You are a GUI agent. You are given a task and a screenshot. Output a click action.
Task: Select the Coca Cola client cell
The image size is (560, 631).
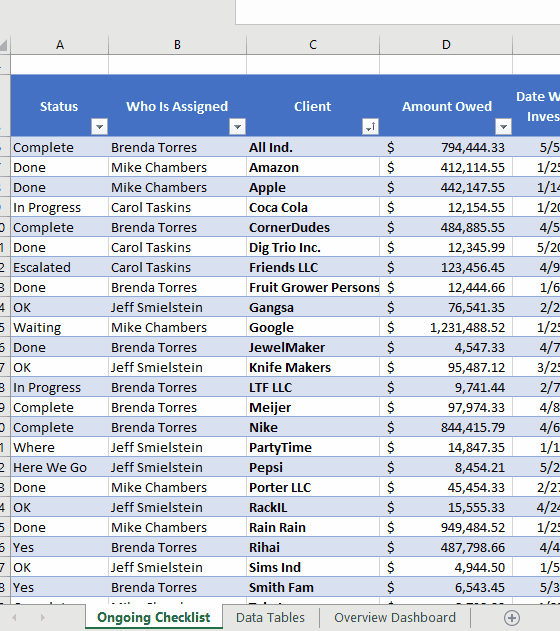(x=313, y=207)
